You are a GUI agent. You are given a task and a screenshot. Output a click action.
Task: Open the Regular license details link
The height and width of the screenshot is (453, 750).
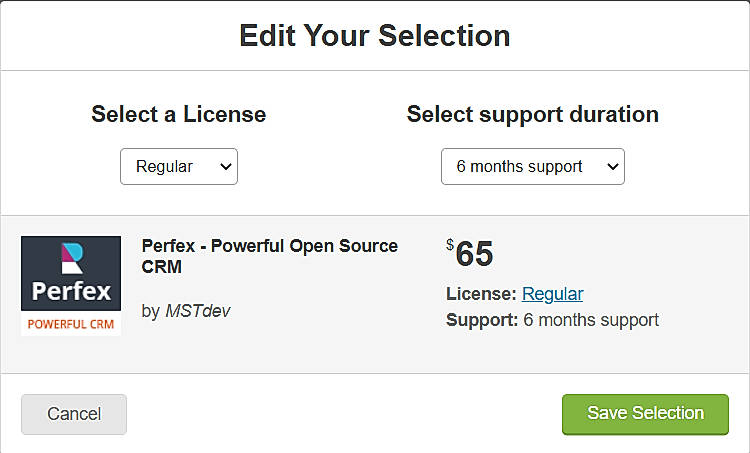coord(552,294)
